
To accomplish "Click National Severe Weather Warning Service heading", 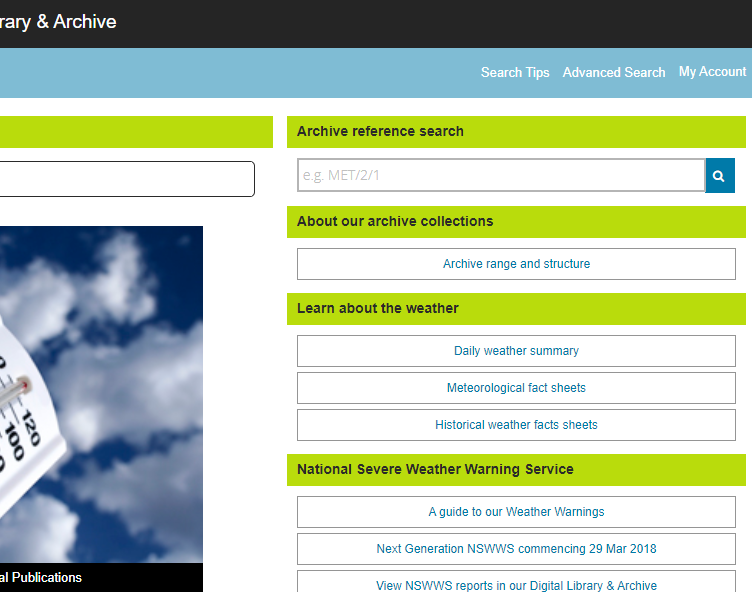I will click(x=435, y=470).
